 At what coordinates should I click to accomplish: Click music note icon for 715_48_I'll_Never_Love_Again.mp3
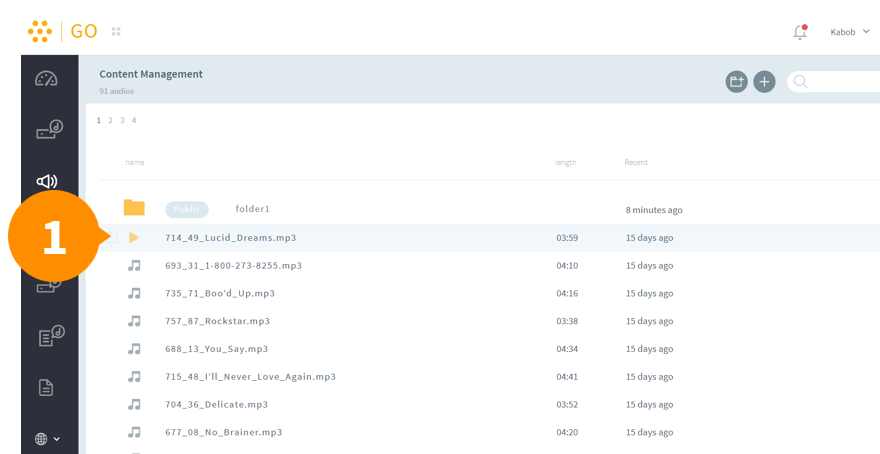click(134, 377)
